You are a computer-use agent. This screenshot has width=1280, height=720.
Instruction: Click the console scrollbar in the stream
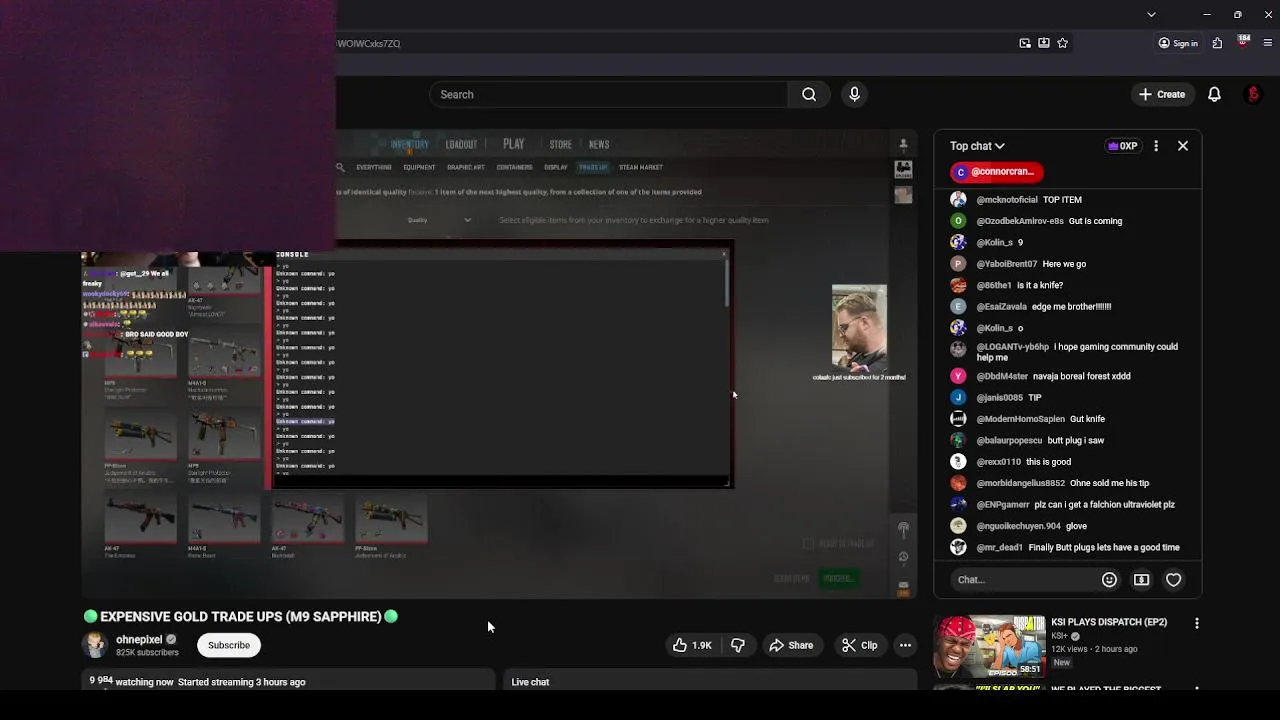pos(728,285)
